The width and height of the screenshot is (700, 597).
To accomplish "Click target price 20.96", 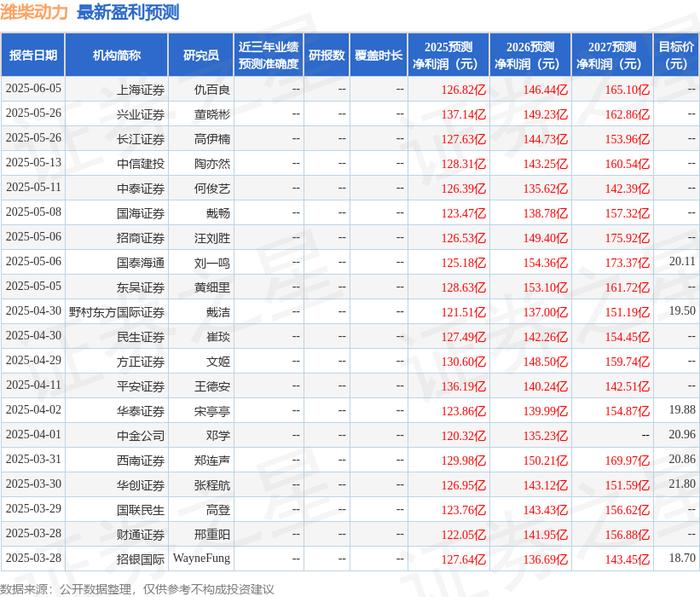I will 682,434.
